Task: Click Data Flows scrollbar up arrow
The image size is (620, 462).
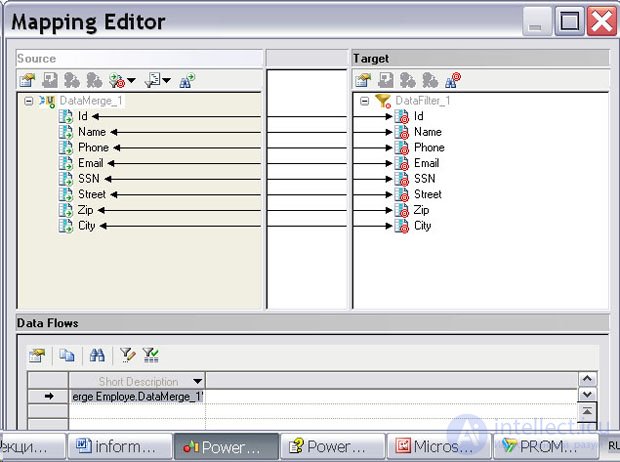Action: (x=587, y=379)
